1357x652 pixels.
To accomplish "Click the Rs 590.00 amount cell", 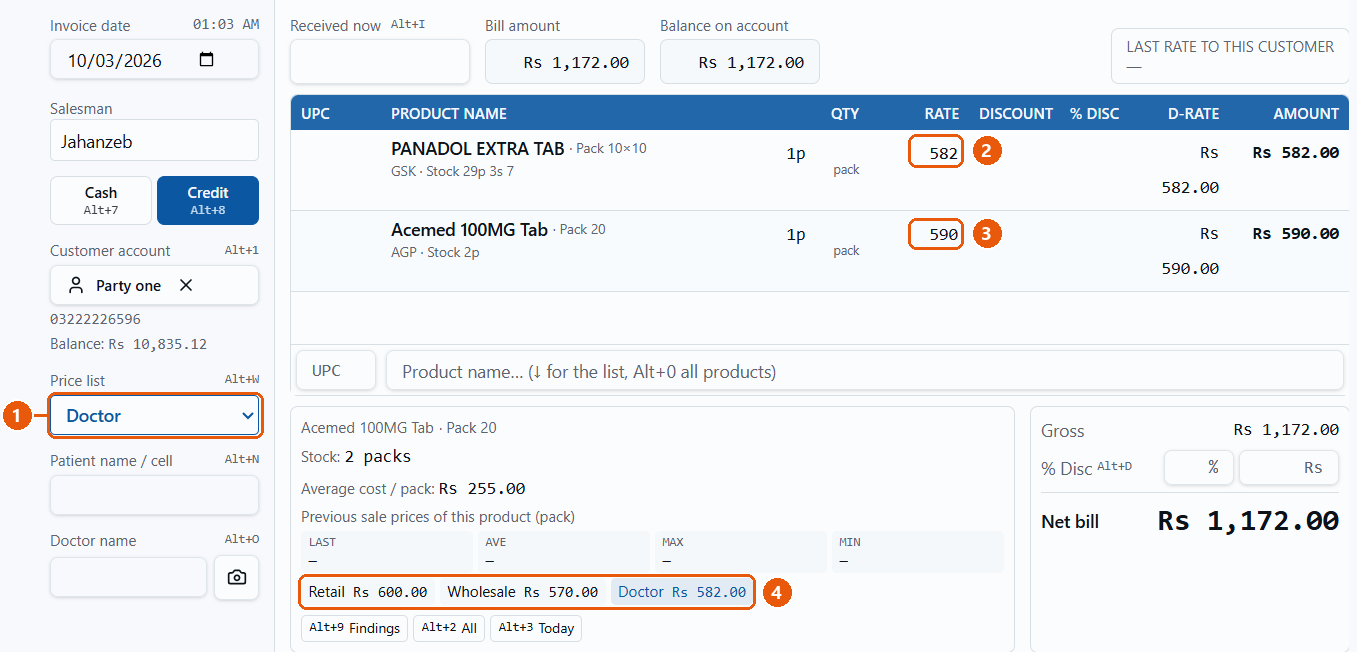I will coord(1295,234).
